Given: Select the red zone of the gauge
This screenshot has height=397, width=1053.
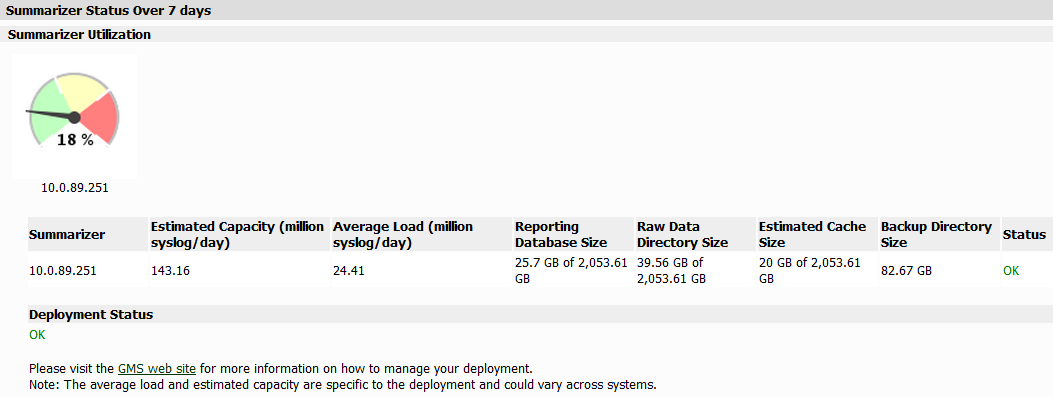Looking at the screenshot, I should (101, 116).
